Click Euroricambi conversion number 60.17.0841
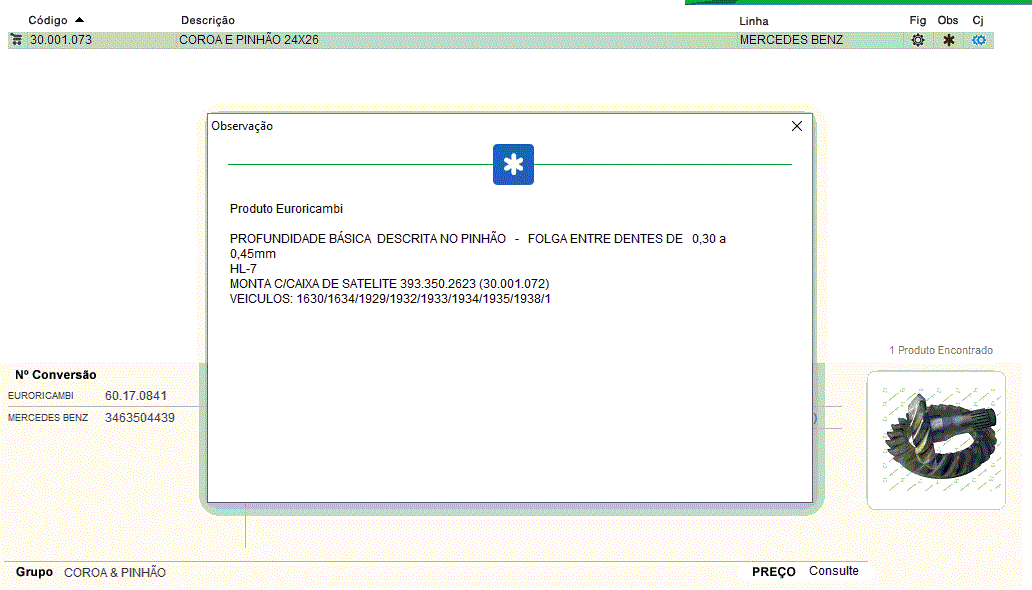Screen dimensions: 1032x590 click(x=136, y=396)
